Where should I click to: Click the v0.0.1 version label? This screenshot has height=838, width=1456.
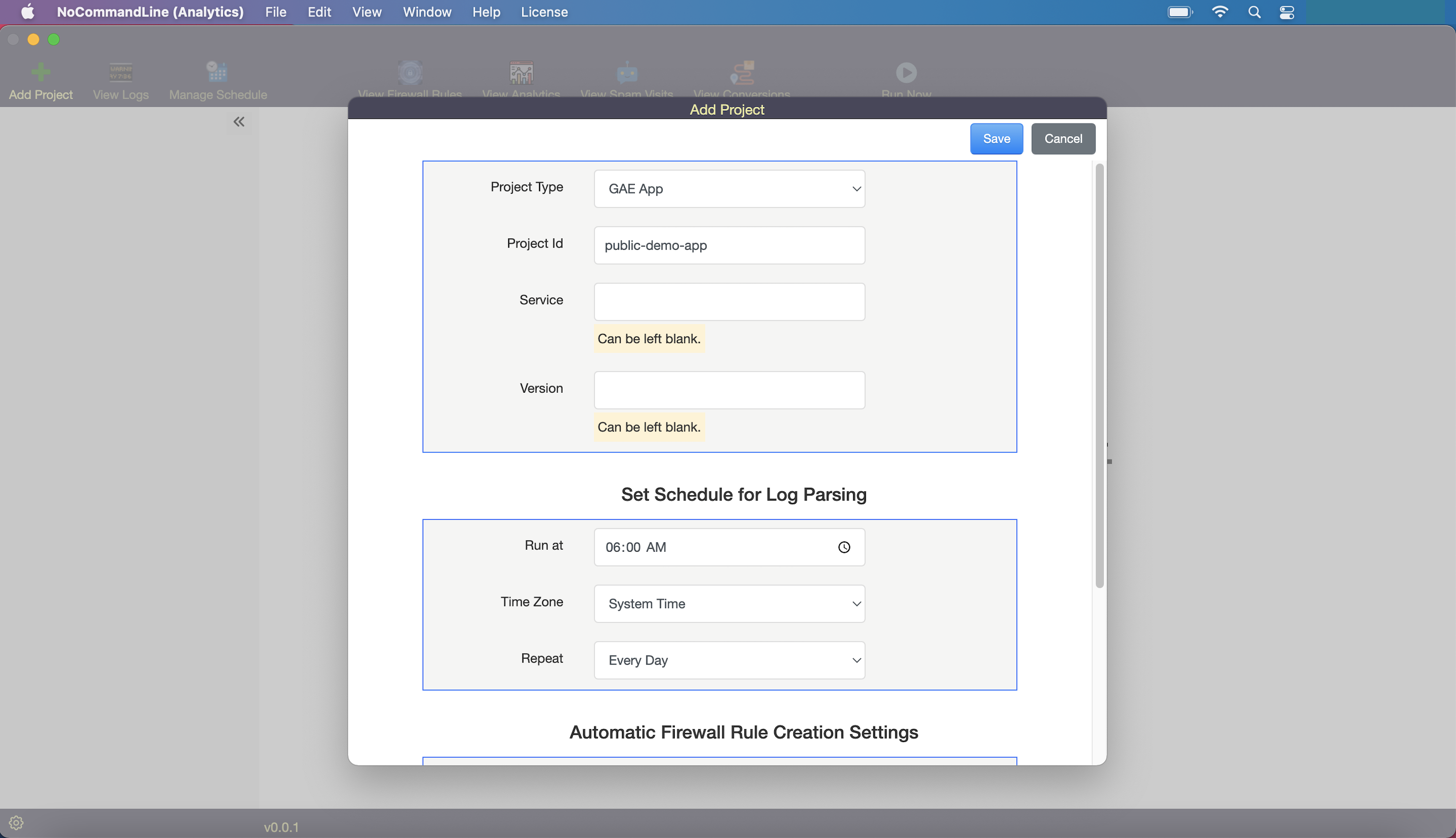281,827
